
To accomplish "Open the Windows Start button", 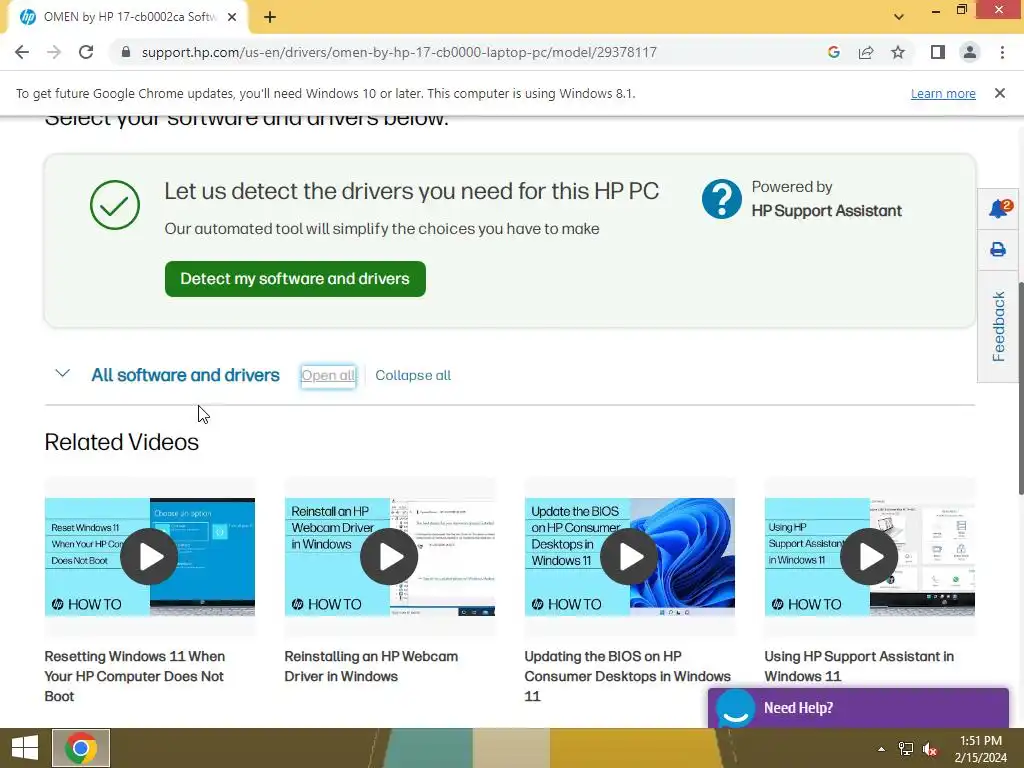I will [25, 748].
